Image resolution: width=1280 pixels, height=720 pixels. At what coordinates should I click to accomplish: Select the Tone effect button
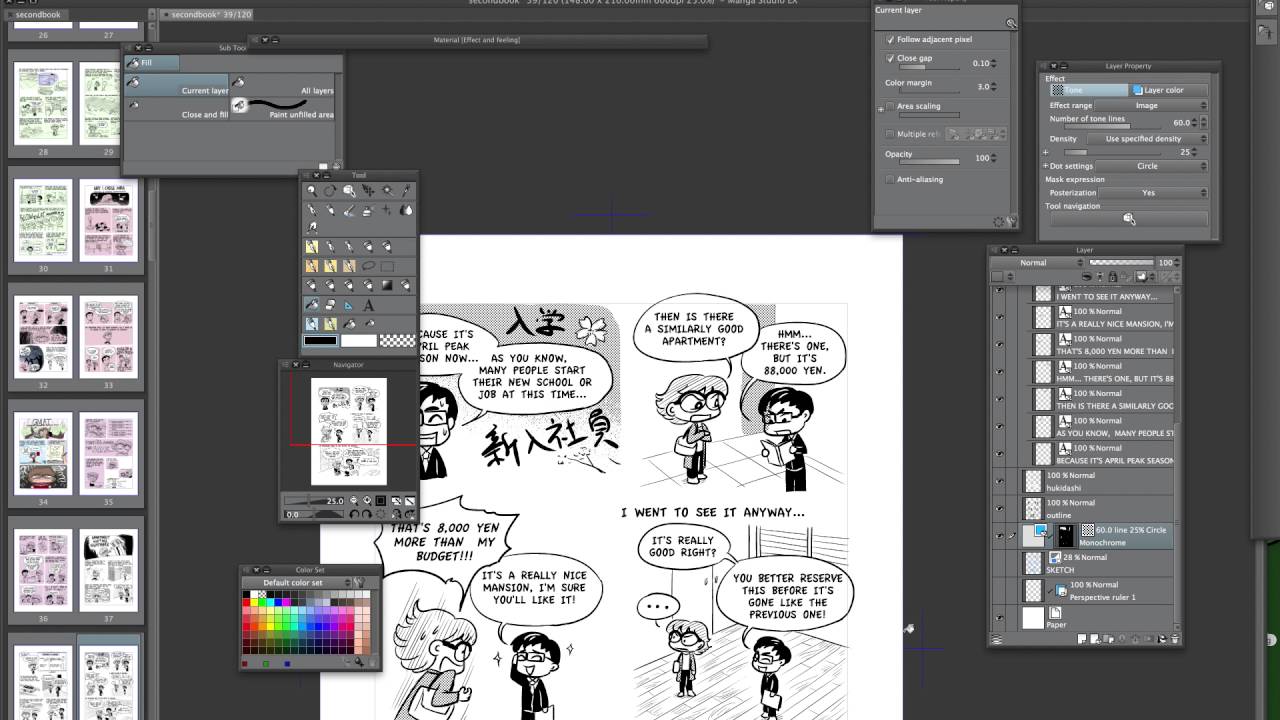[1088, 90]
